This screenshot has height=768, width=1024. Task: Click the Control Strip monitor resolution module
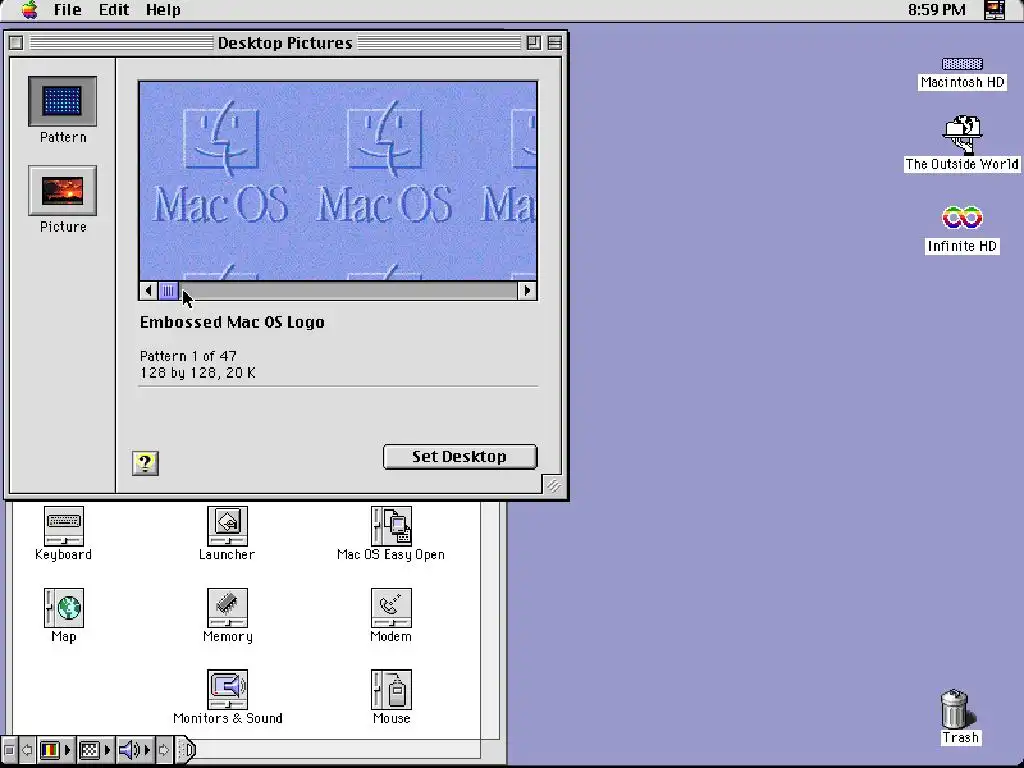(x=89, y=750)
